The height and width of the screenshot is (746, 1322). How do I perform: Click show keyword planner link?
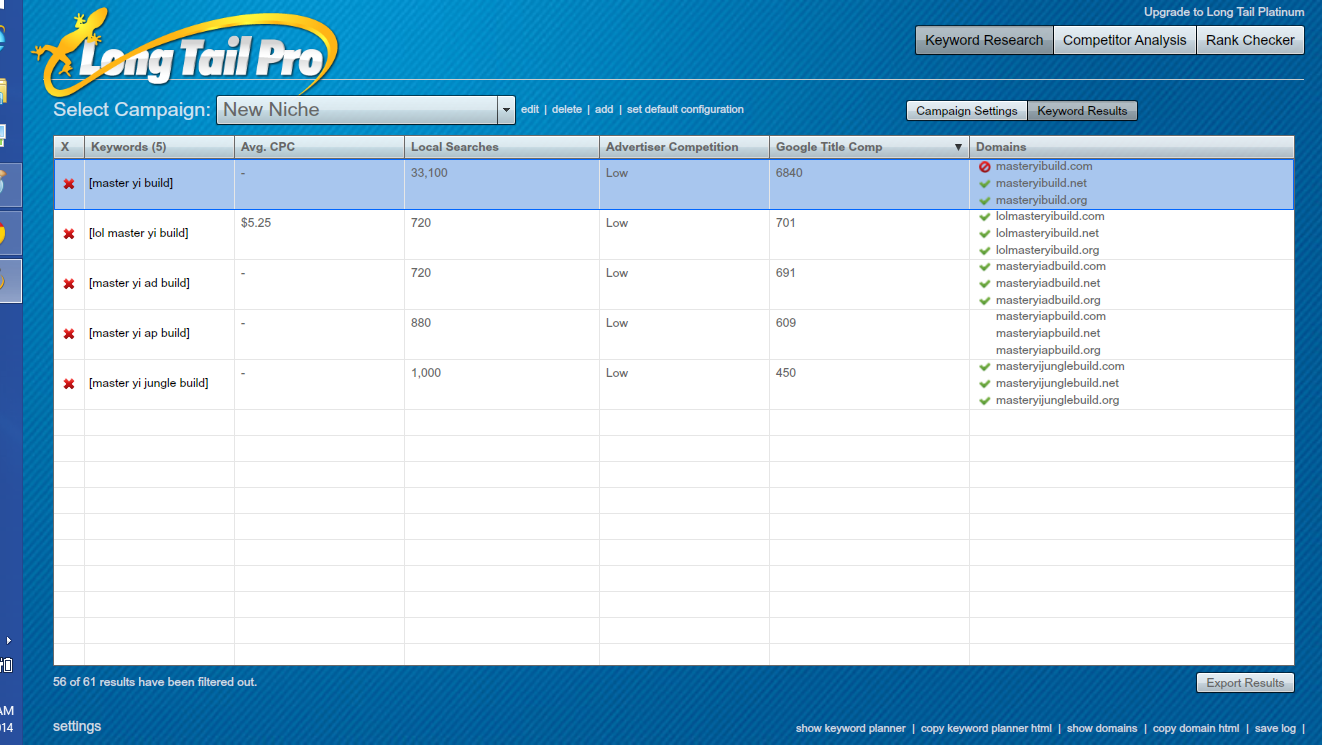coord(851,729)
